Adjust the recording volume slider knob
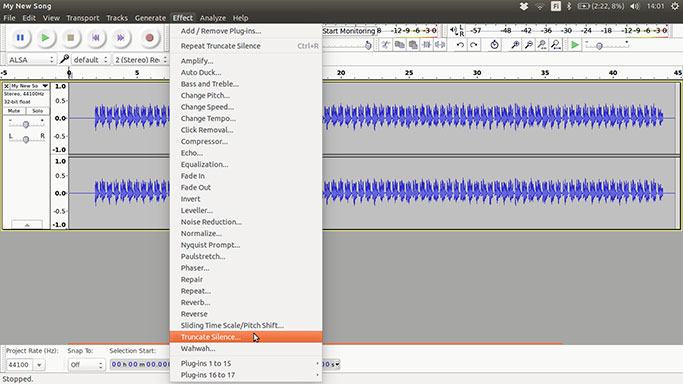Image resolution: width=683 pixels, height=384 pixels. [x=368, y=45]
